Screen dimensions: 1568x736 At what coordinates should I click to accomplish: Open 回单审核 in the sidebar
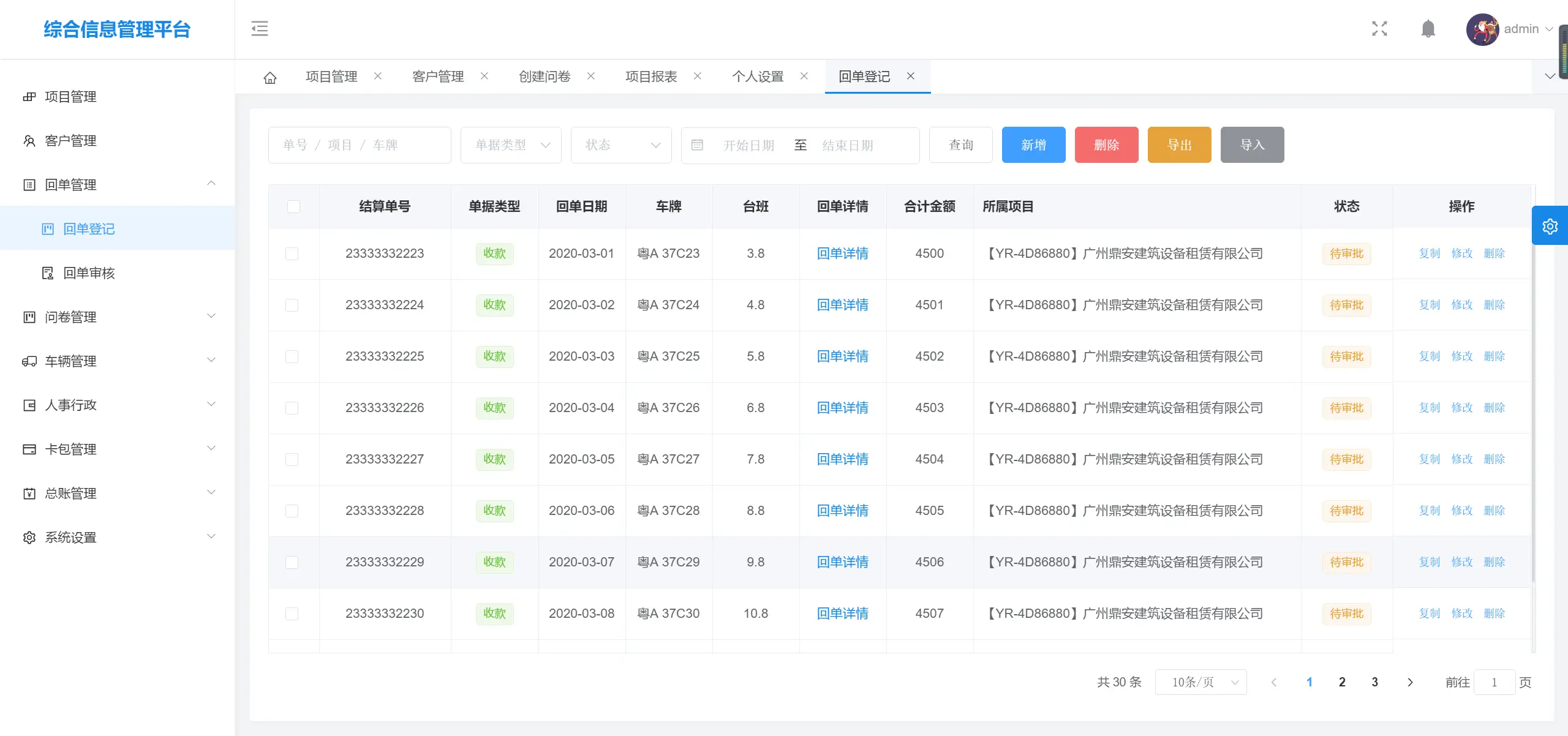(x=89, y=273)
